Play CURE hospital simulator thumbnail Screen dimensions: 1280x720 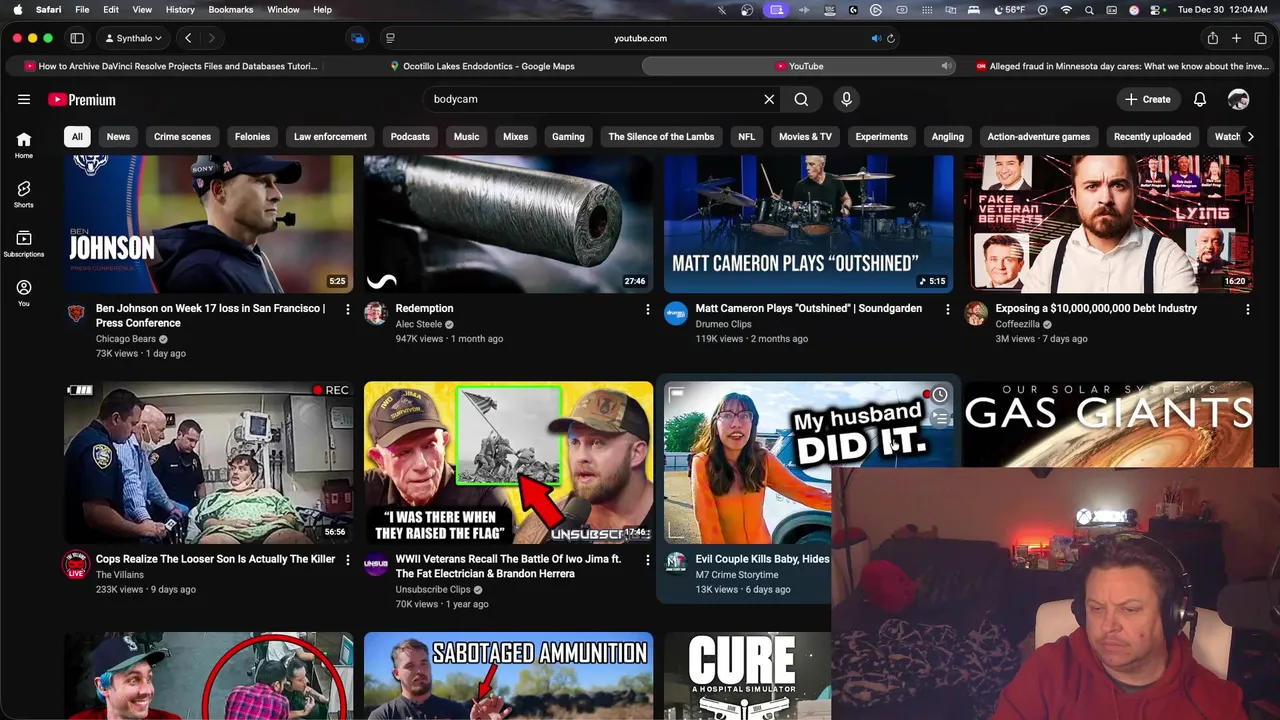tap(747, 676)
